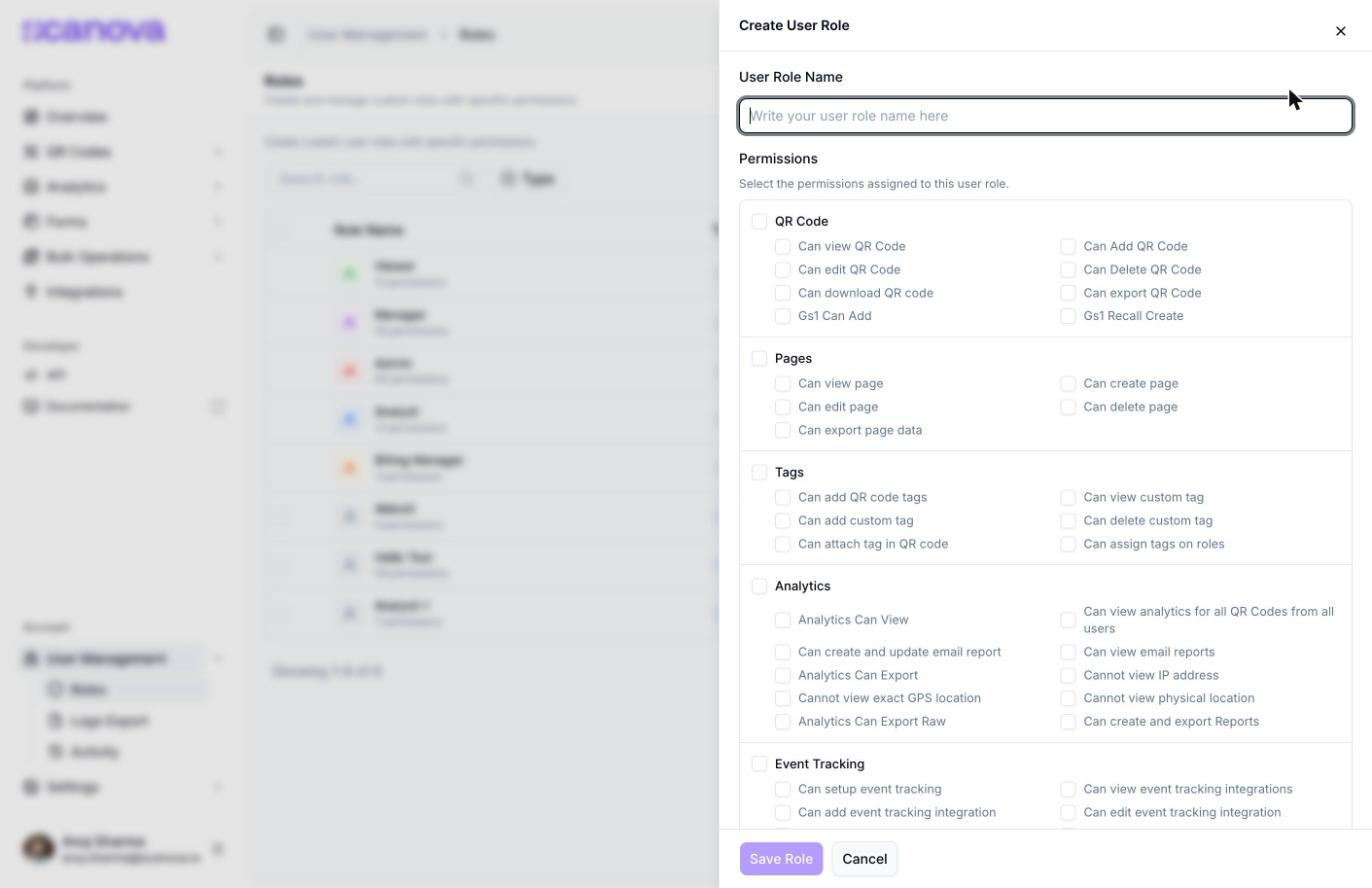Check Can export page data
1372x888 pixels.
[782, 430]
